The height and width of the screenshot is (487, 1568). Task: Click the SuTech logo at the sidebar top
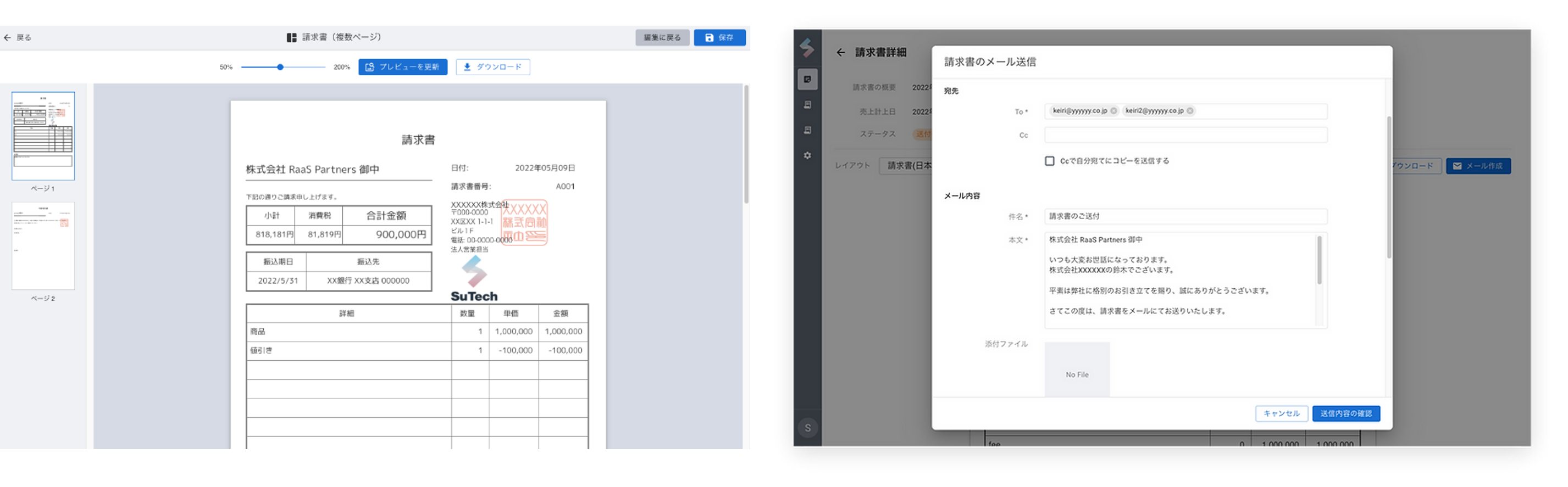tap(807, 47)
